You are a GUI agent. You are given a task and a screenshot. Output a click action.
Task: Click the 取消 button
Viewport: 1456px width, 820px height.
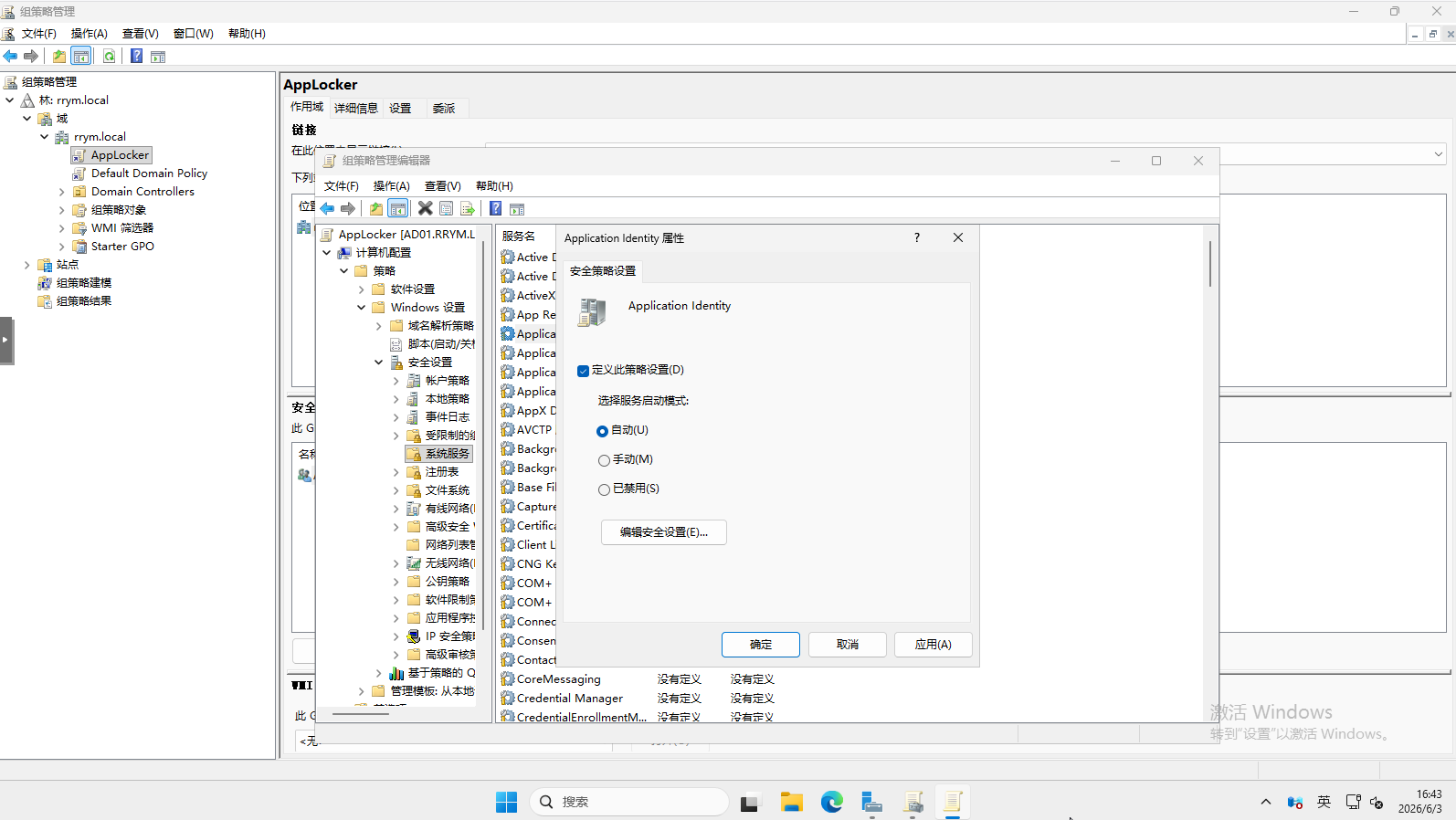(848, 645)
